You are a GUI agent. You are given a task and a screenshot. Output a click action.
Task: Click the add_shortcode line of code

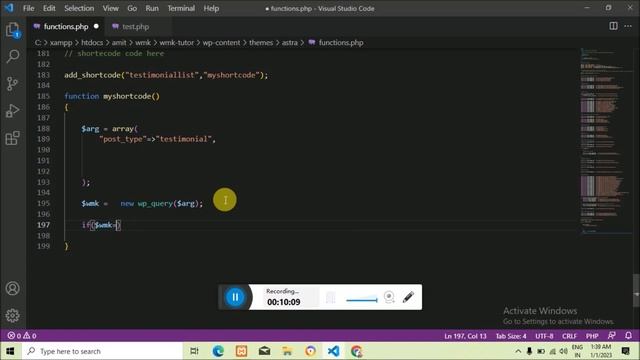point(166,75)
